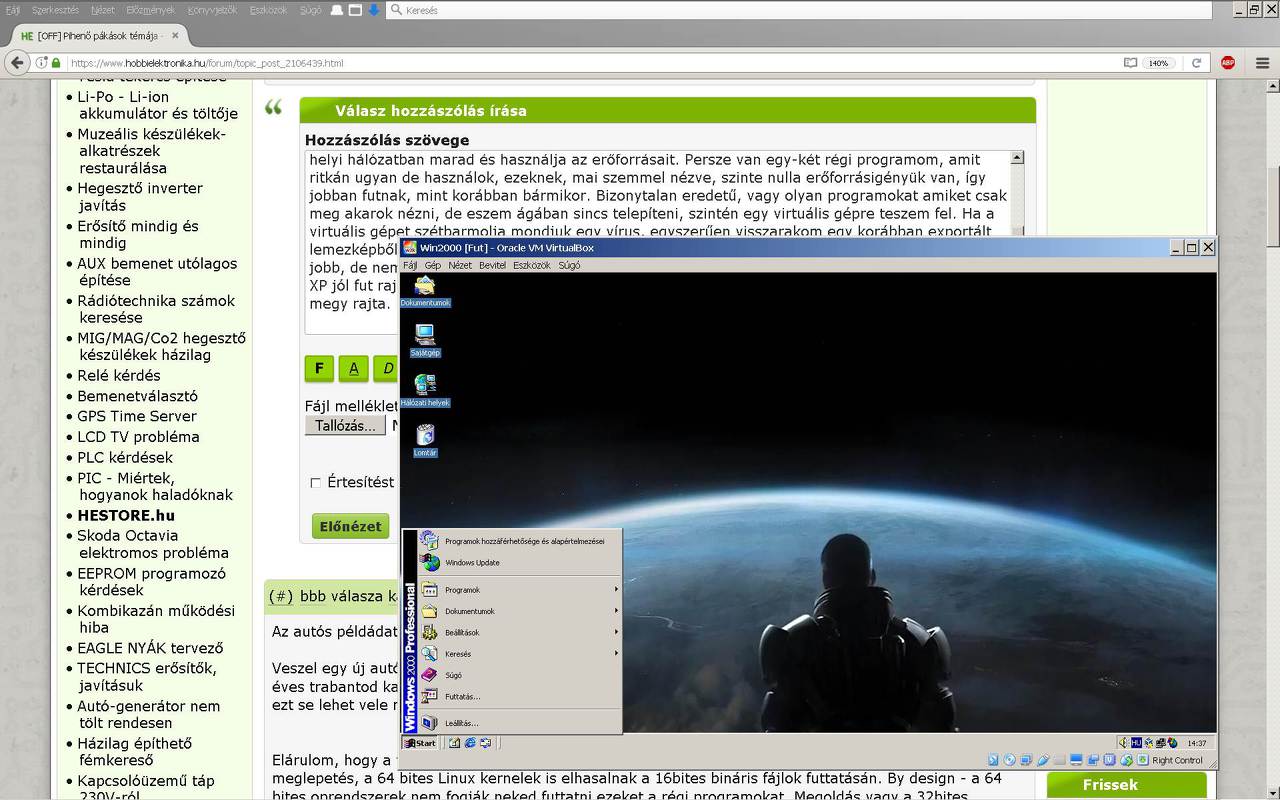The image size is (1280, 800).
Task: Click the italic D formatting button
Action: tap(387, 368)
